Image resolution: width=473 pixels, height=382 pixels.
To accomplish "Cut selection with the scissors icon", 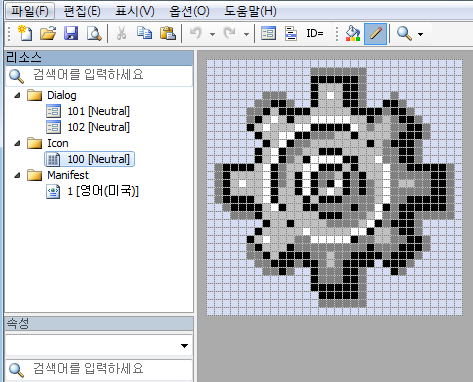I will pyautogui.click(x=121, y=33).
